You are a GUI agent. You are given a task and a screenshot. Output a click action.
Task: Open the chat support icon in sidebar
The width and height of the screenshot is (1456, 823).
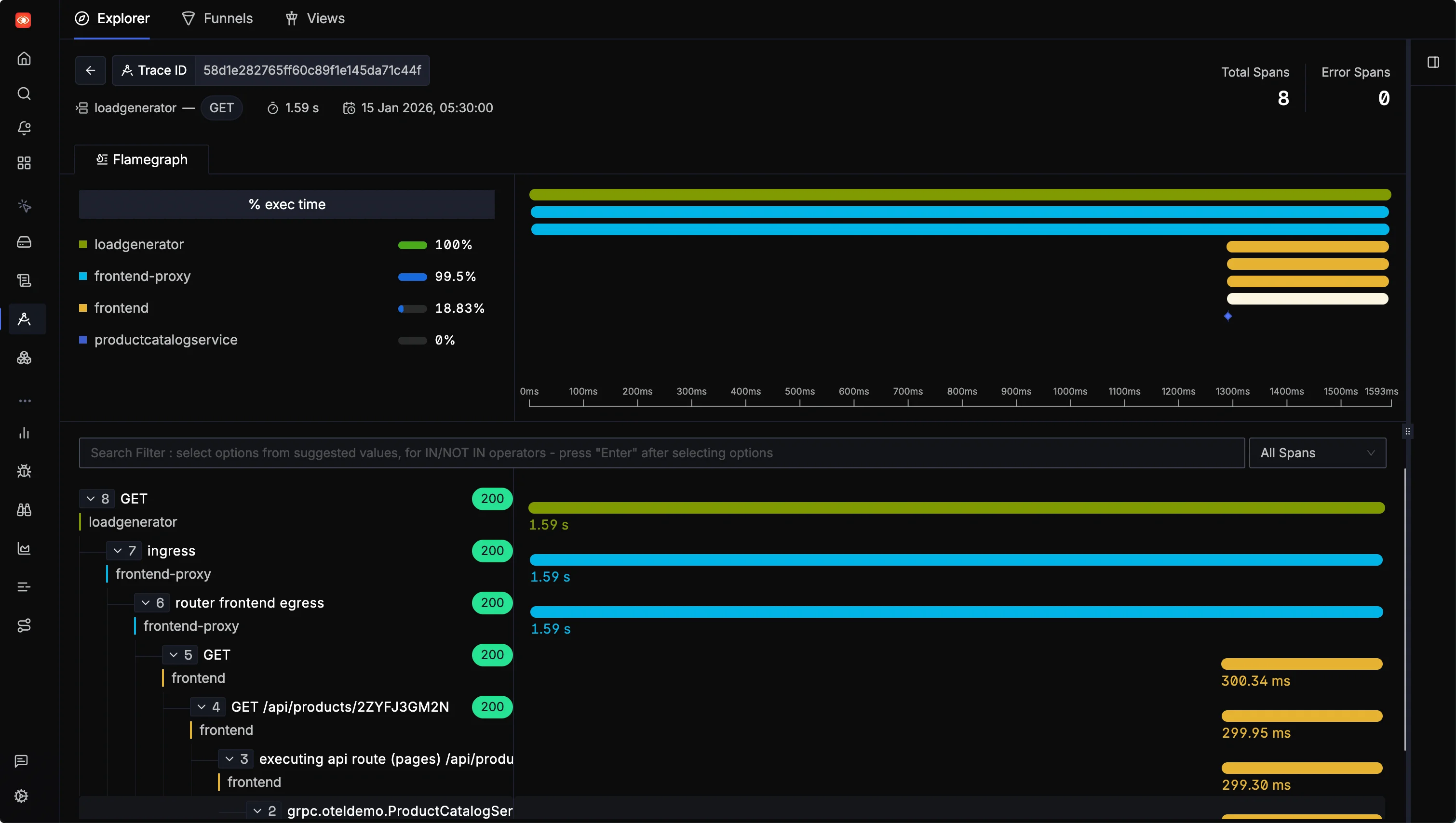(x=22, y=761)
